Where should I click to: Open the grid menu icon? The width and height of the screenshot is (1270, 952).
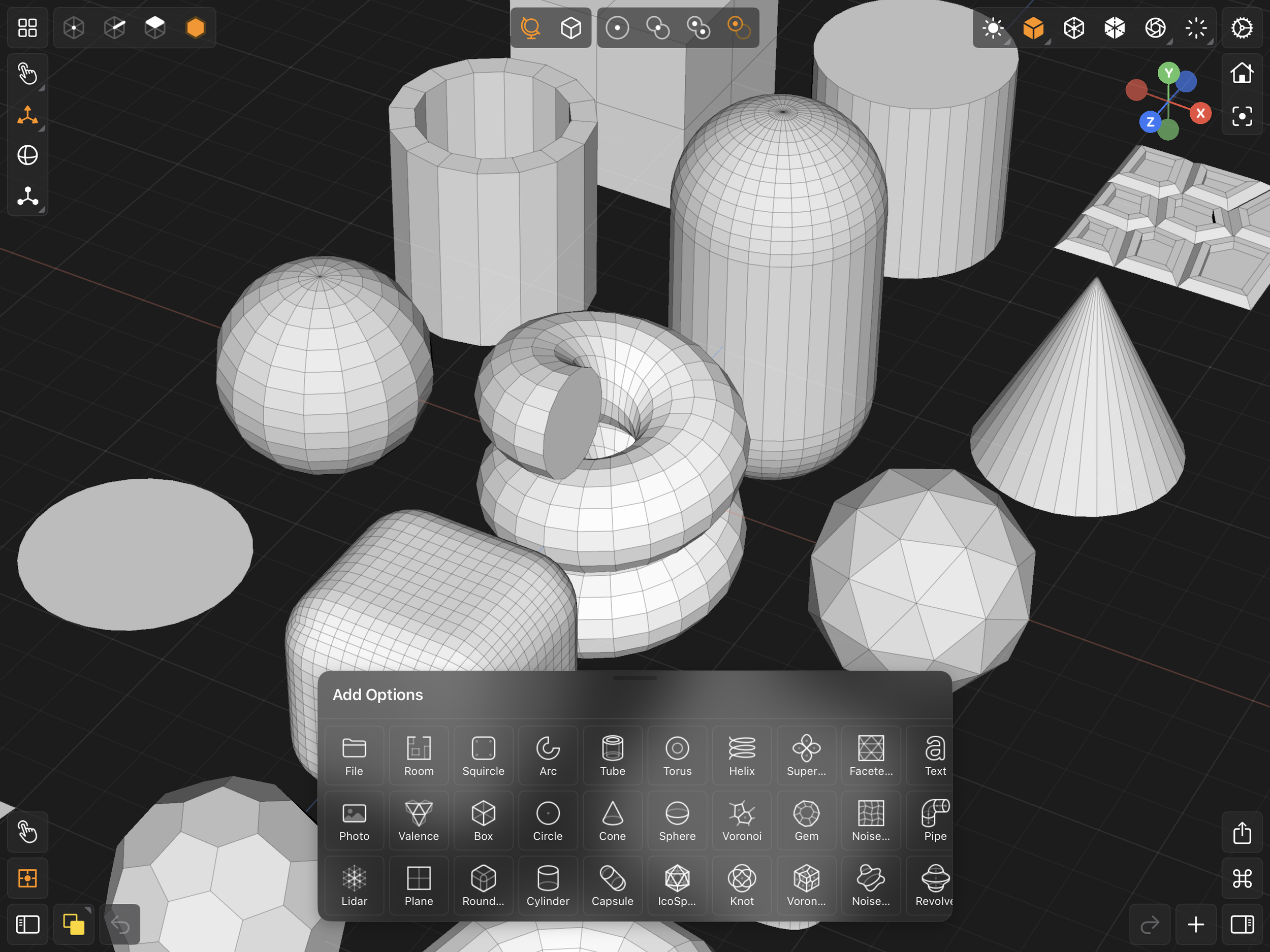(27, 27)
